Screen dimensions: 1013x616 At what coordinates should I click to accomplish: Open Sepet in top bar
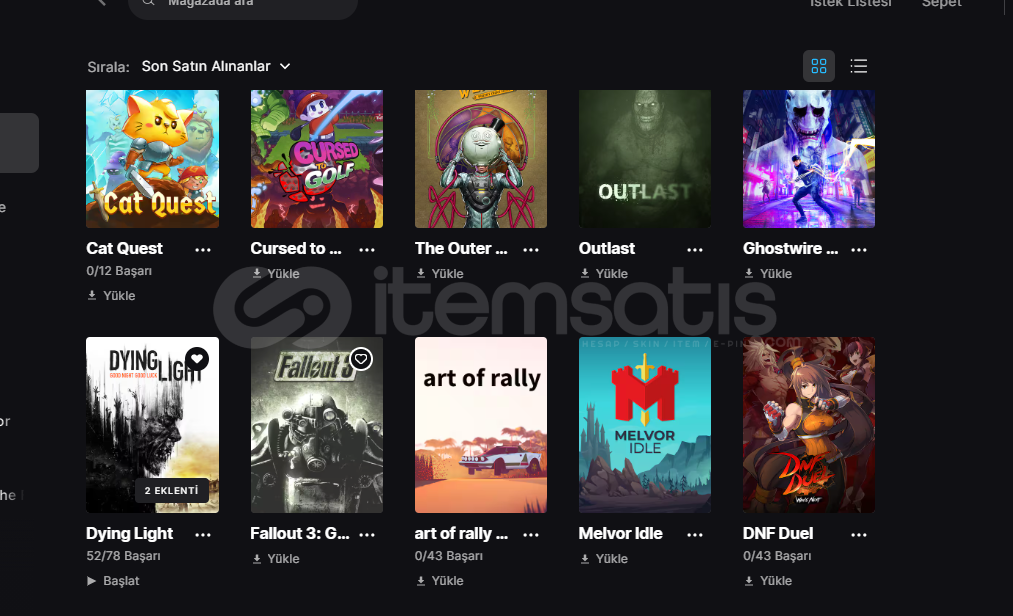[x=942, y=3]
